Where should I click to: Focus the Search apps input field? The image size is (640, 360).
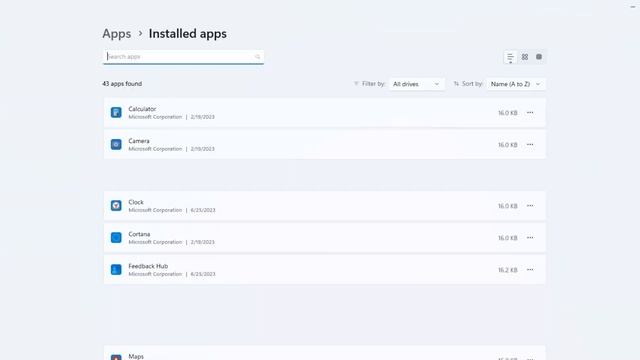[183, 57]
